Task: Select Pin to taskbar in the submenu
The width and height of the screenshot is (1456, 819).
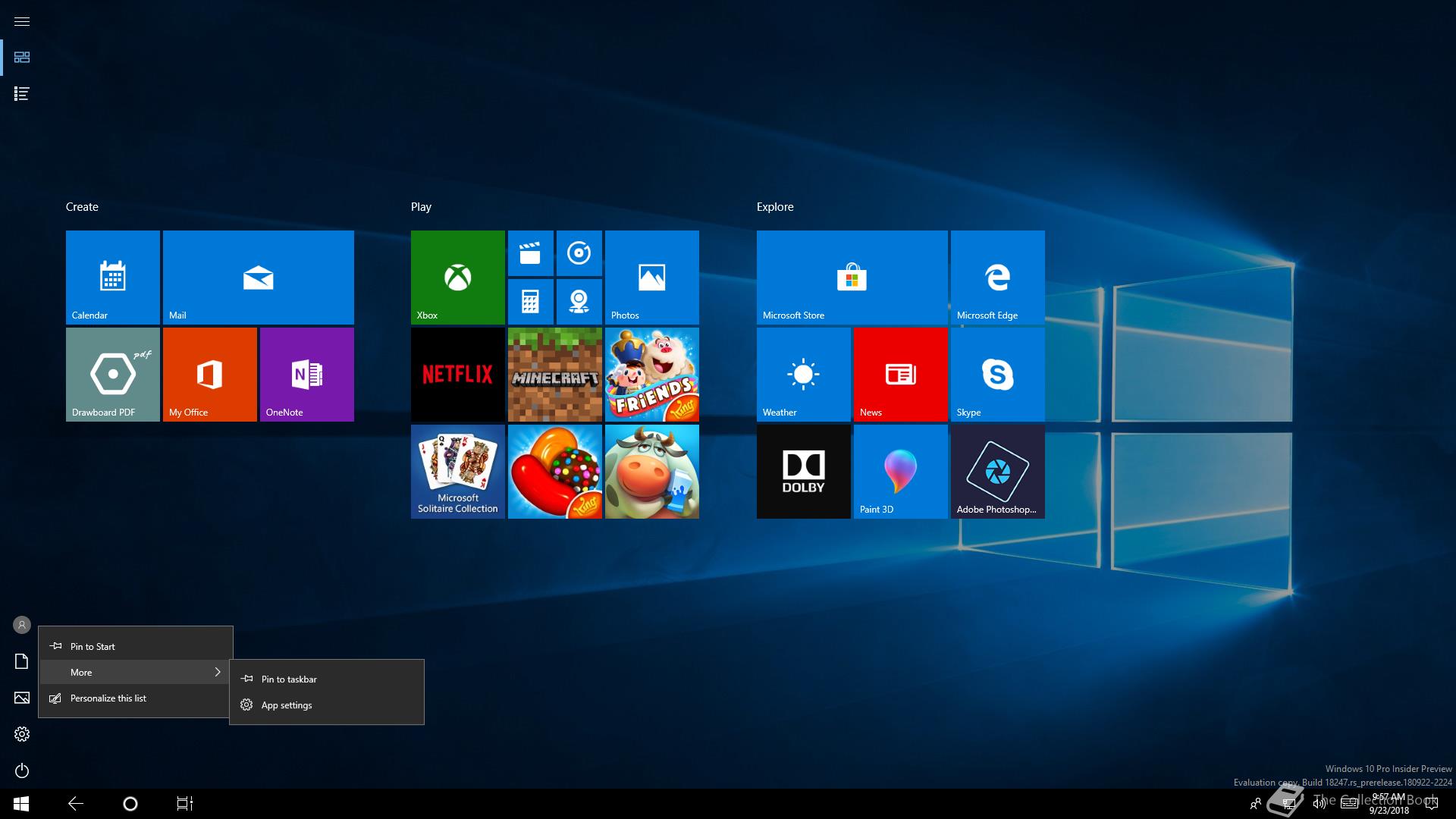Action: [327, 679]
